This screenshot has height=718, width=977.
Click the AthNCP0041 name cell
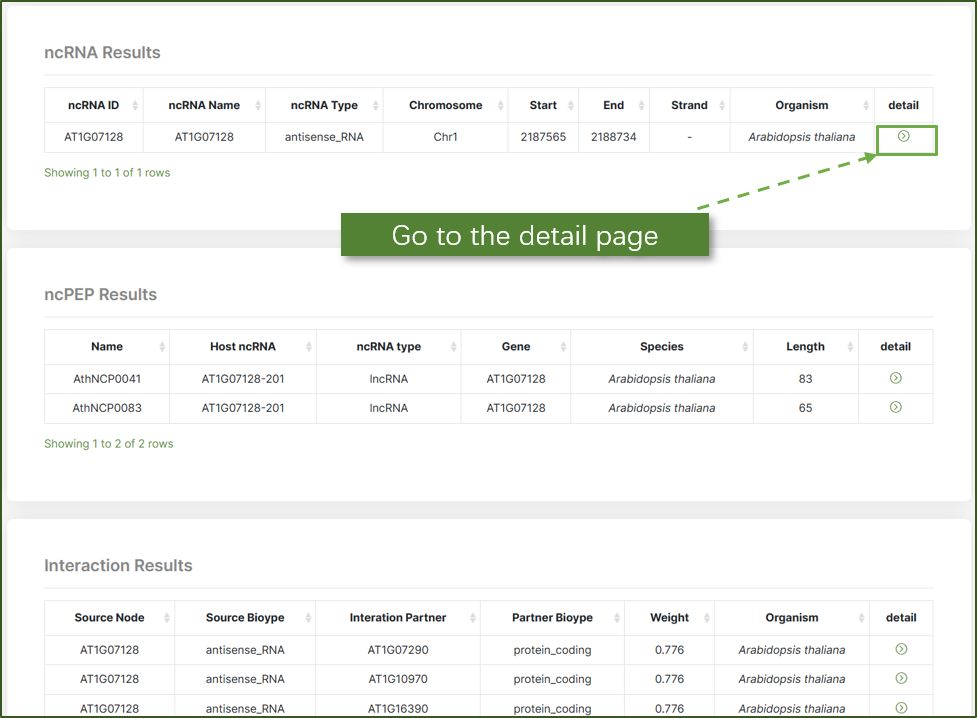[x=107, y=379]
